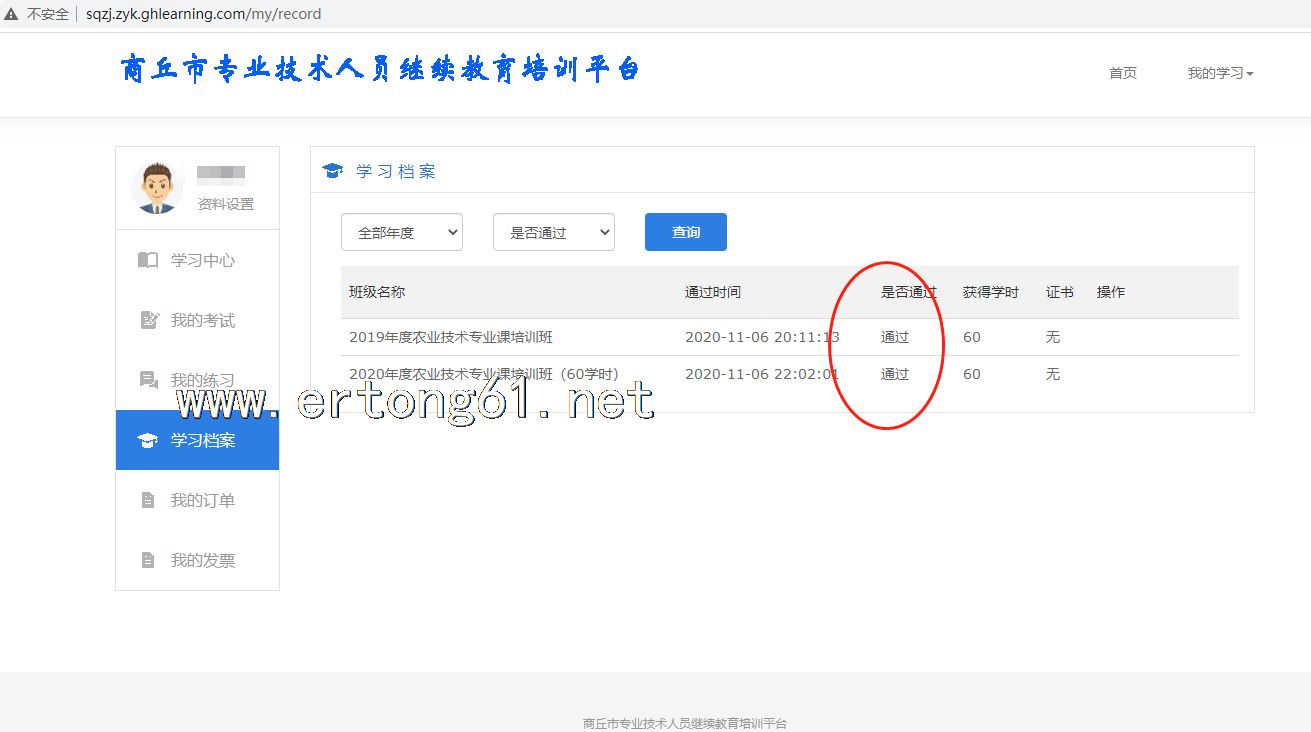The width and height of the screenshot is (1311, 732).
Task: Go to 首页 in top navigation
Action: pyautogui.click(x=1122, y=73)
